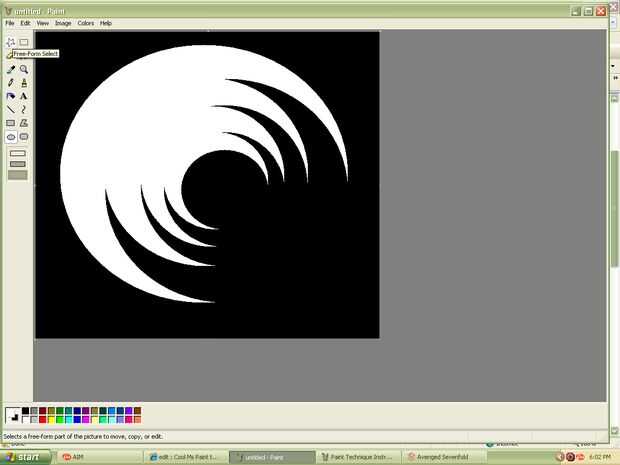Switch to Avenged Sevenfold taskbar window

[445, 457]
